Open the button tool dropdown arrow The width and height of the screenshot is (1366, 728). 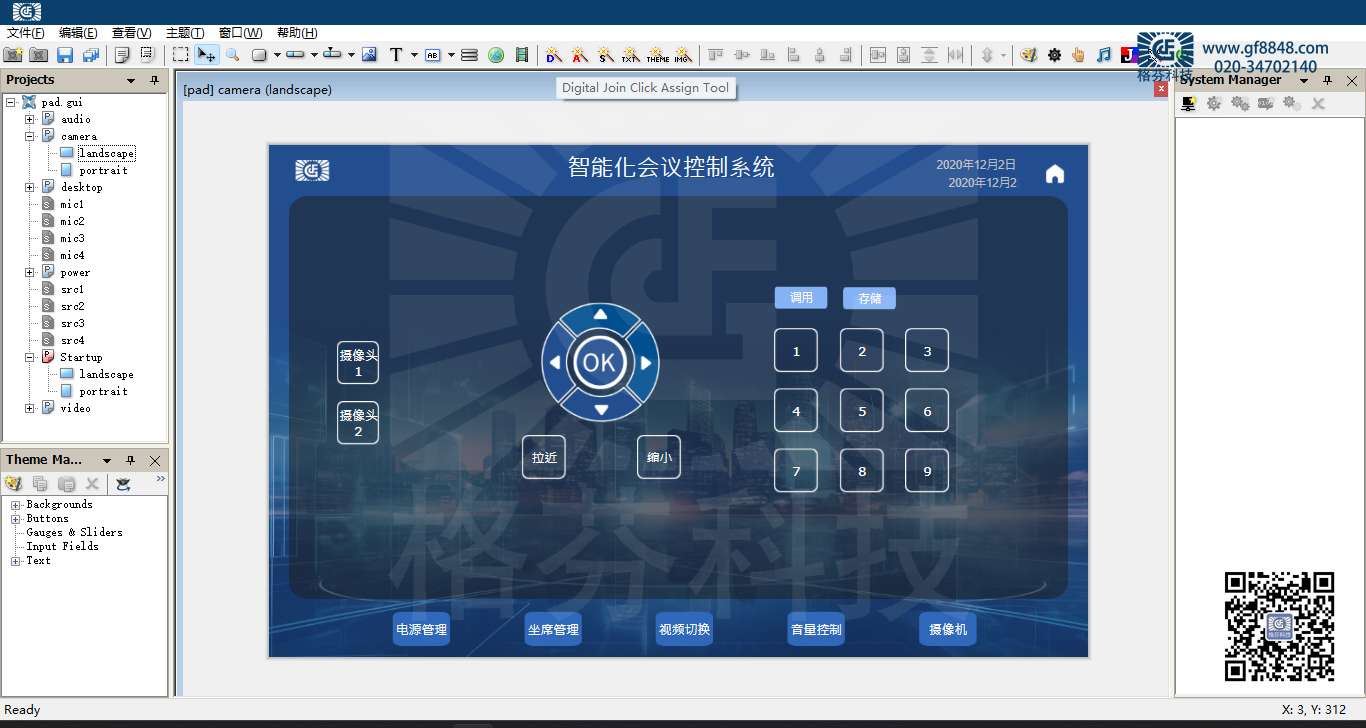[x=276, y=55]
